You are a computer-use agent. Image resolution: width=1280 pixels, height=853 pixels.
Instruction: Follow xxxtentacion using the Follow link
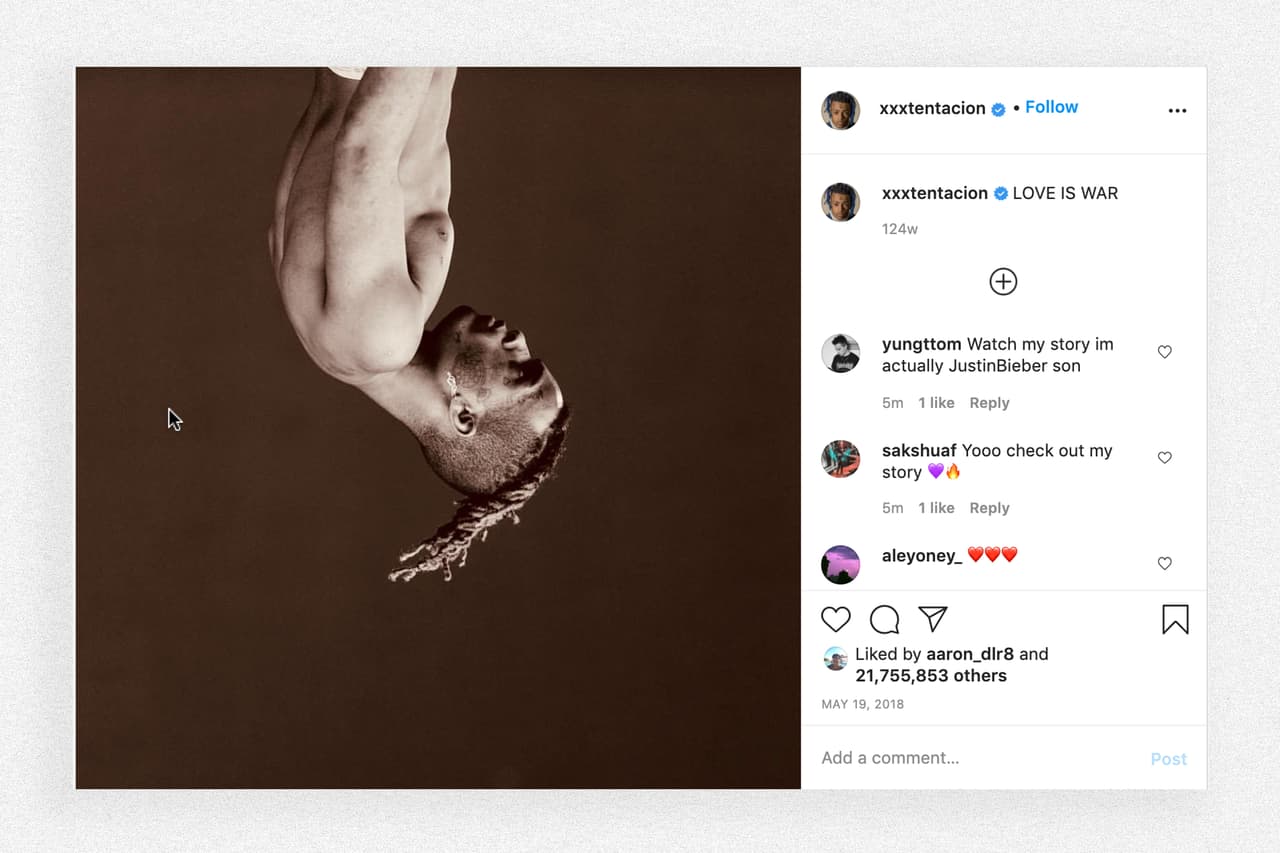[1051, 106]
